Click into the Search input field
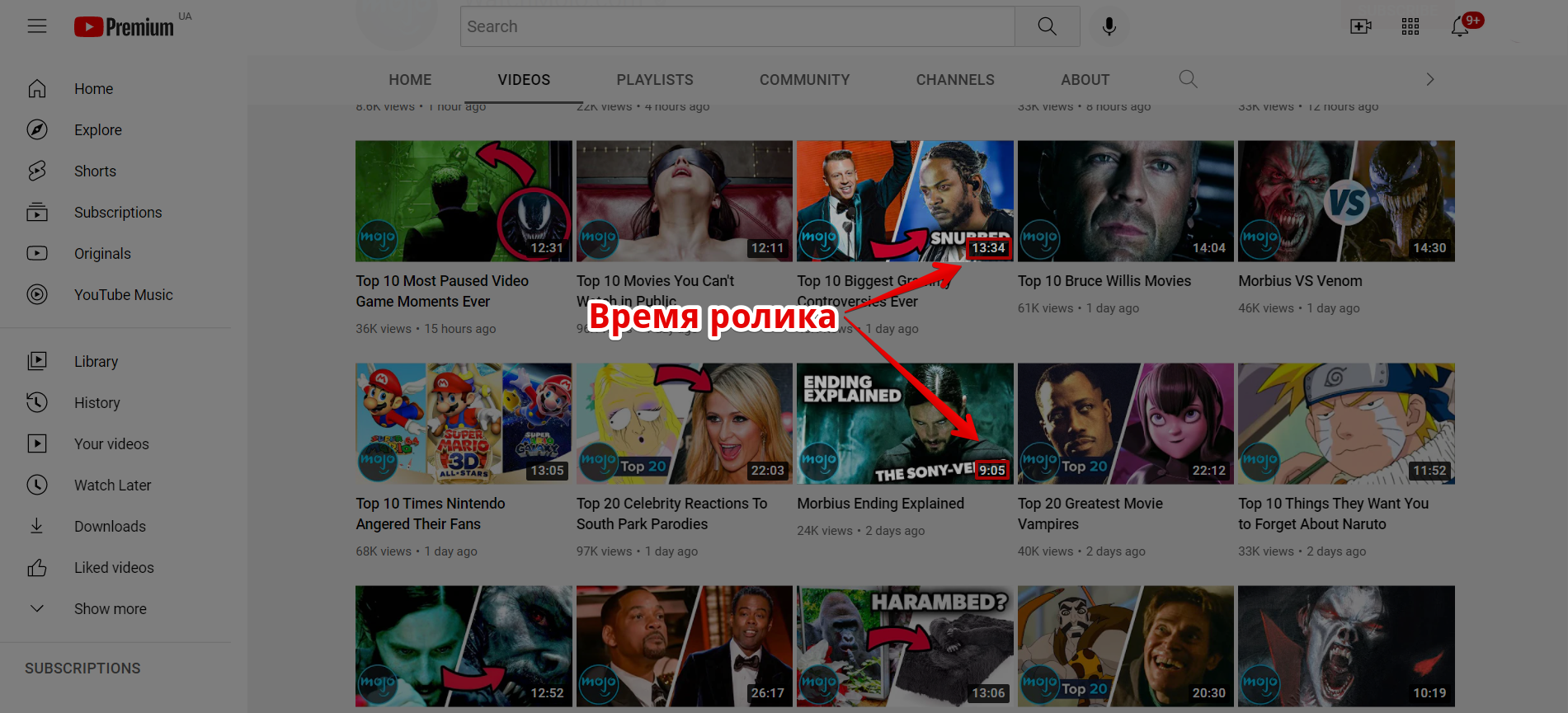The width and height of the screenshot is (1568, 713). (737, 26)
